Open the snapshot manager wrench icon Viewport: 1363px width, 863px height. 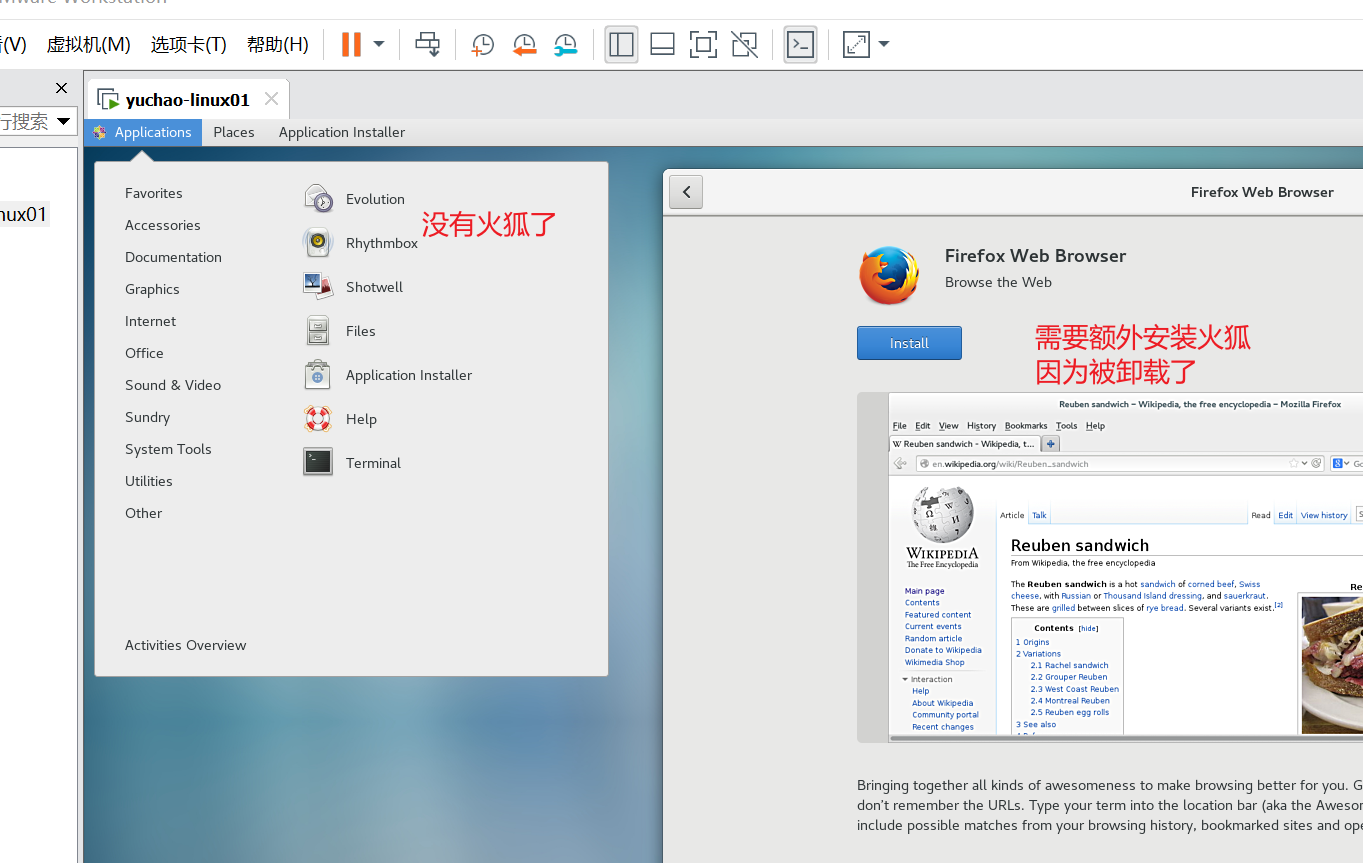pos(565,44)
